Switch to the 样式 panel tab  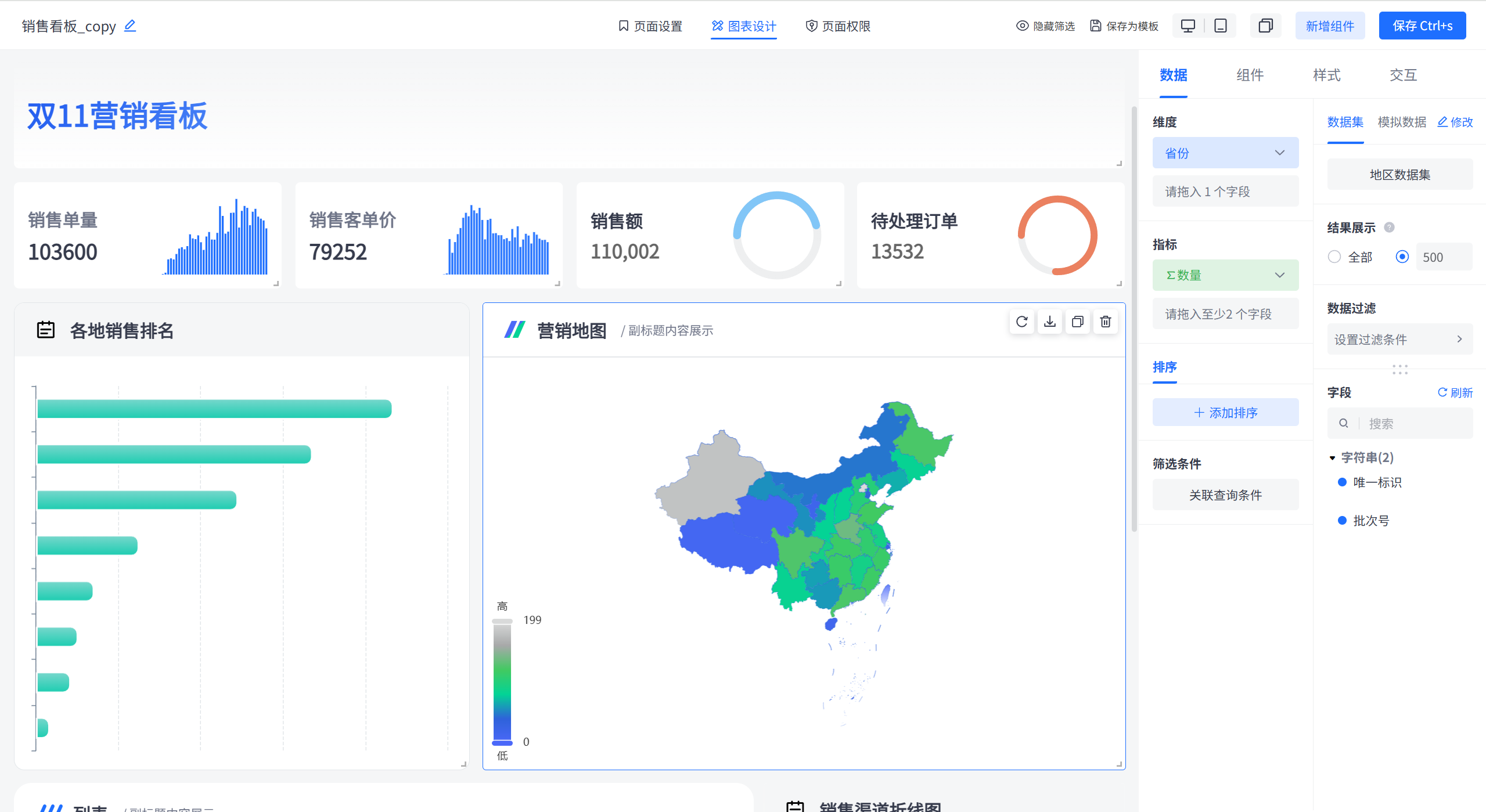[1327, 75]
